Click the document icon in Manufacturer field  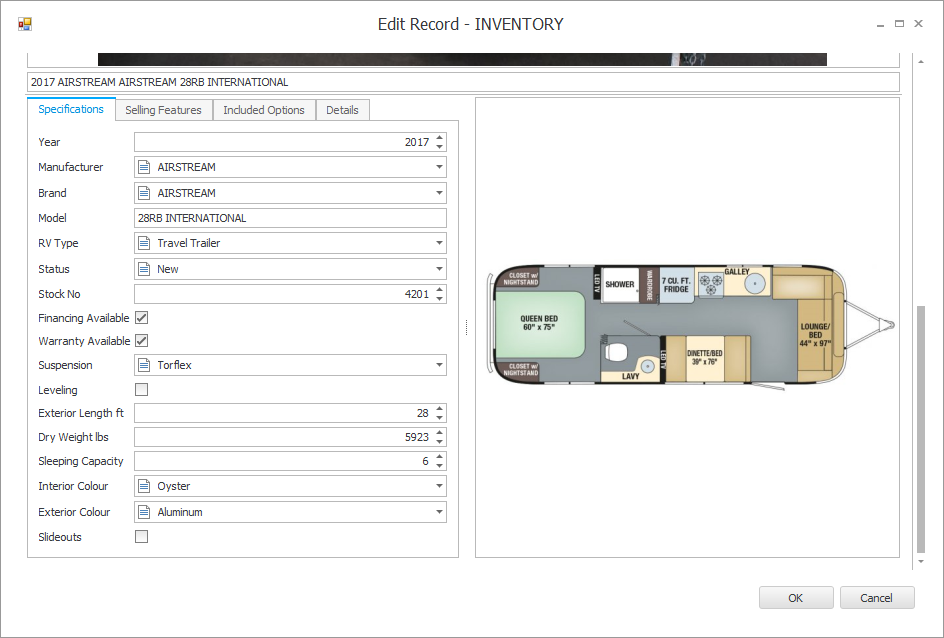[x=144, y=167]
